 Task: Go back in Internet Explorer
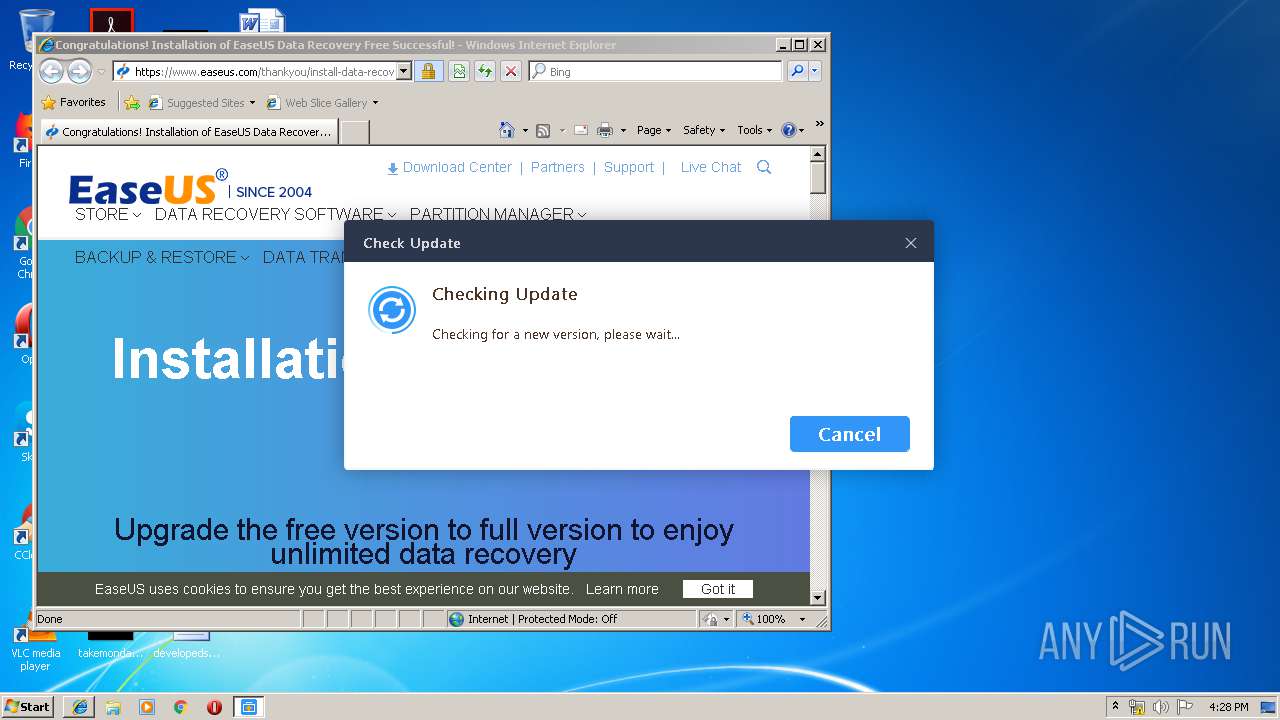coord(51,71)
